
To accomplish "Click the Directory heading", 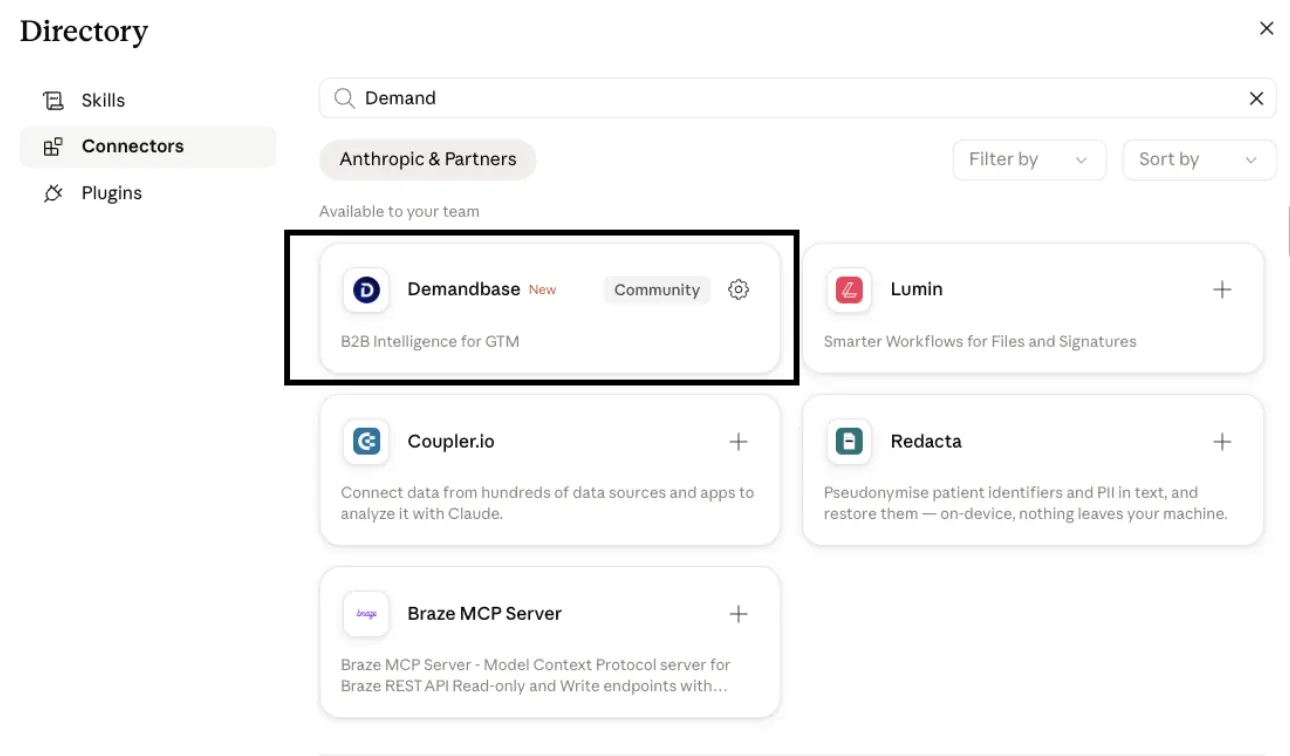I will [x=84, y=31].
